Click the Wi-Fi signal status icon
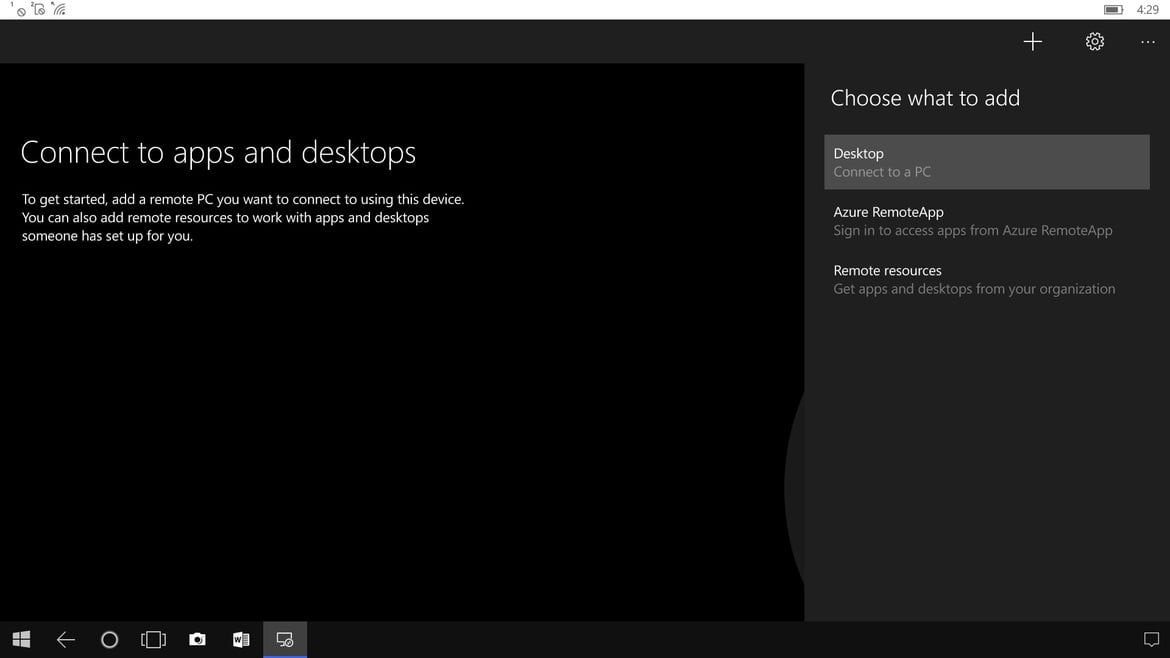This screenshot has width=1170, height=658. 59,9
